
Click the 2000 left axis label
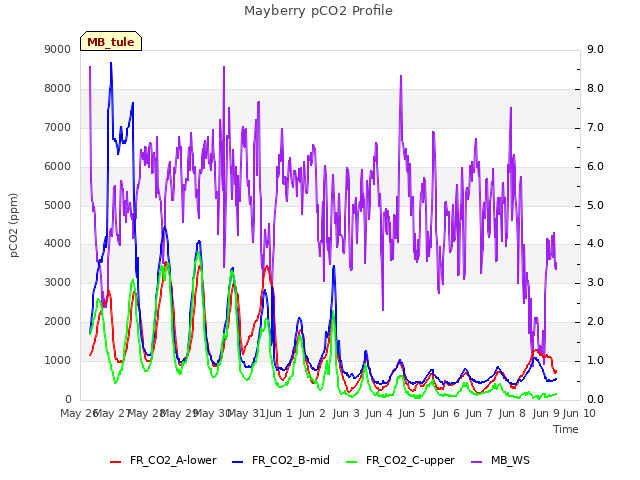[58, 322]
